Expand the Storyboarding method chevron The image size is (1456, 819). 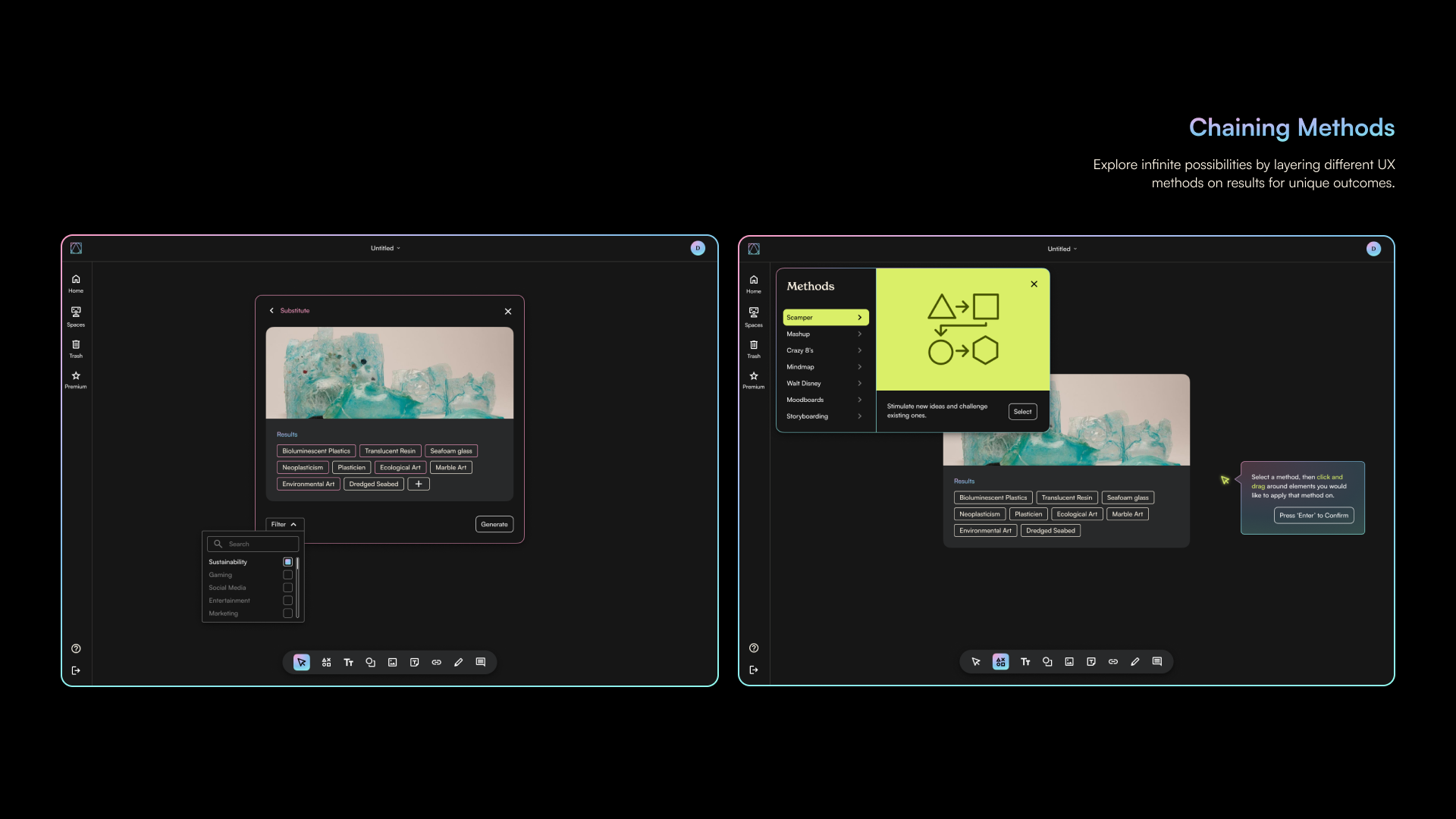tap(859, 416)
